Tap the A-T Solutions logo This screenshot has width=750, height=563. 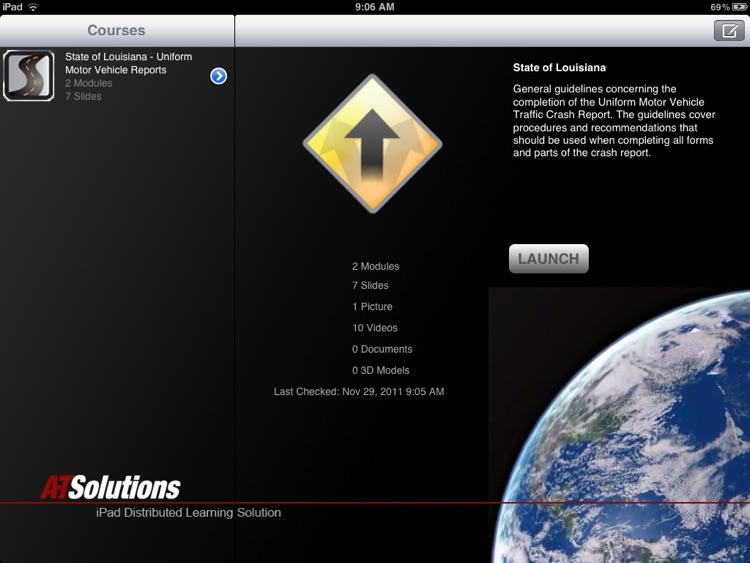(x=110, y=487)
